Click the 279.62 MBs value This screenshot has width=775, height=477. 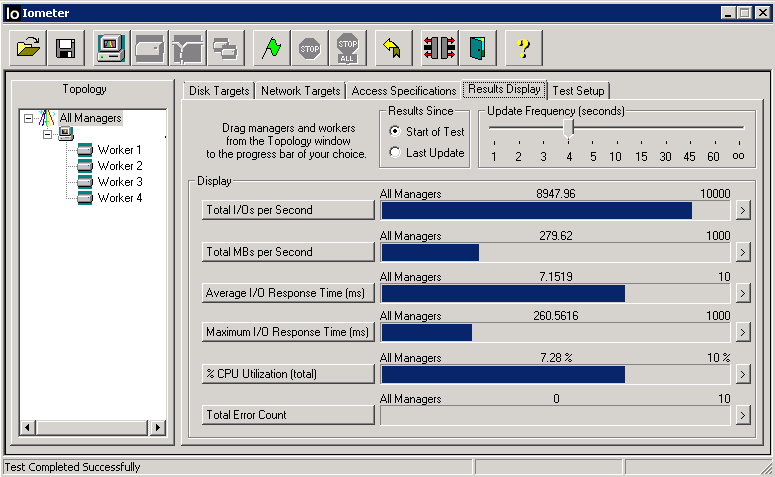point(556,236)
